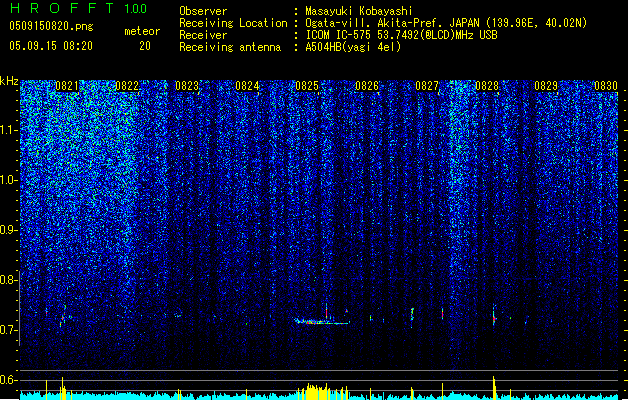This screenshot has height=400, width=629.
Task: Click the 0826 time marker
Action: click(367, 86)
